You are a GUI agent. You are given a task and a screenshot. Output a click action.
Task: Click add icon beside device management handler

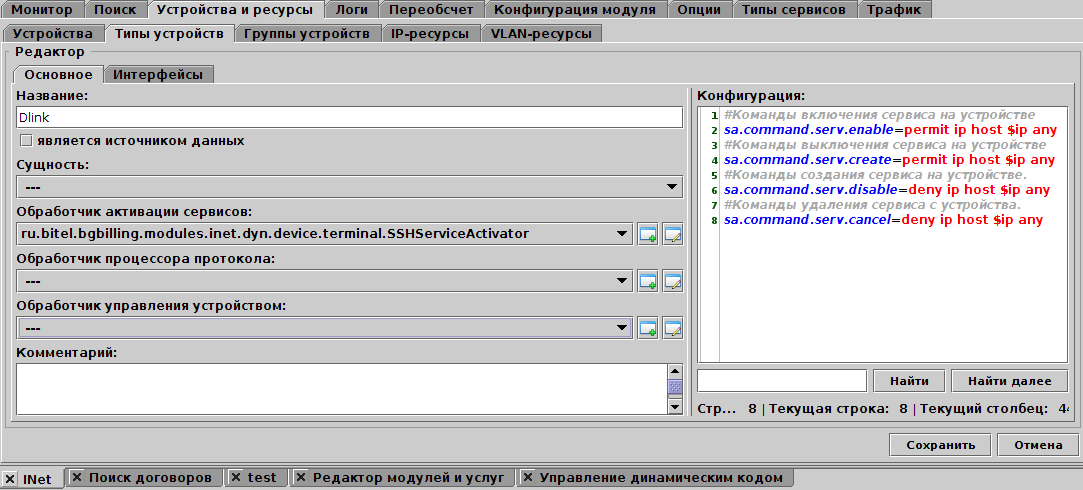coord(648,328)
